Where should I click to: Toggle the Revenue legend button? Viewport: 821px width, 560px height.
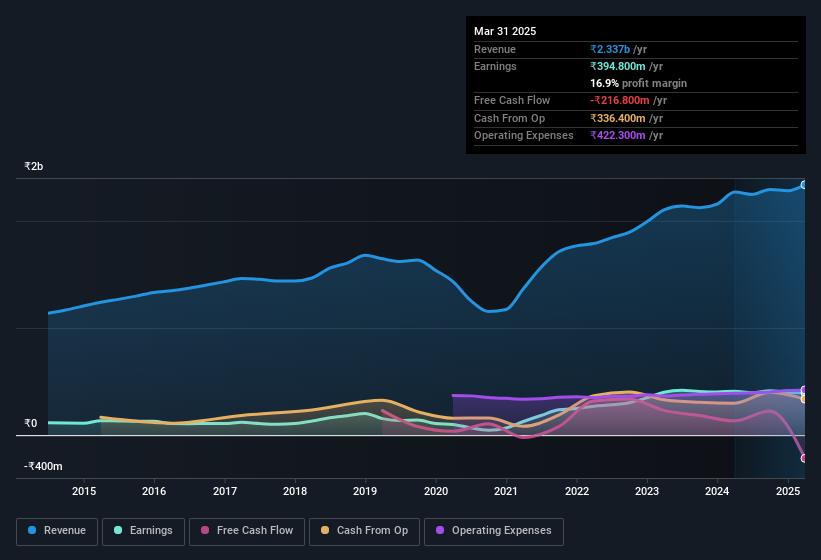coord(57,532)
